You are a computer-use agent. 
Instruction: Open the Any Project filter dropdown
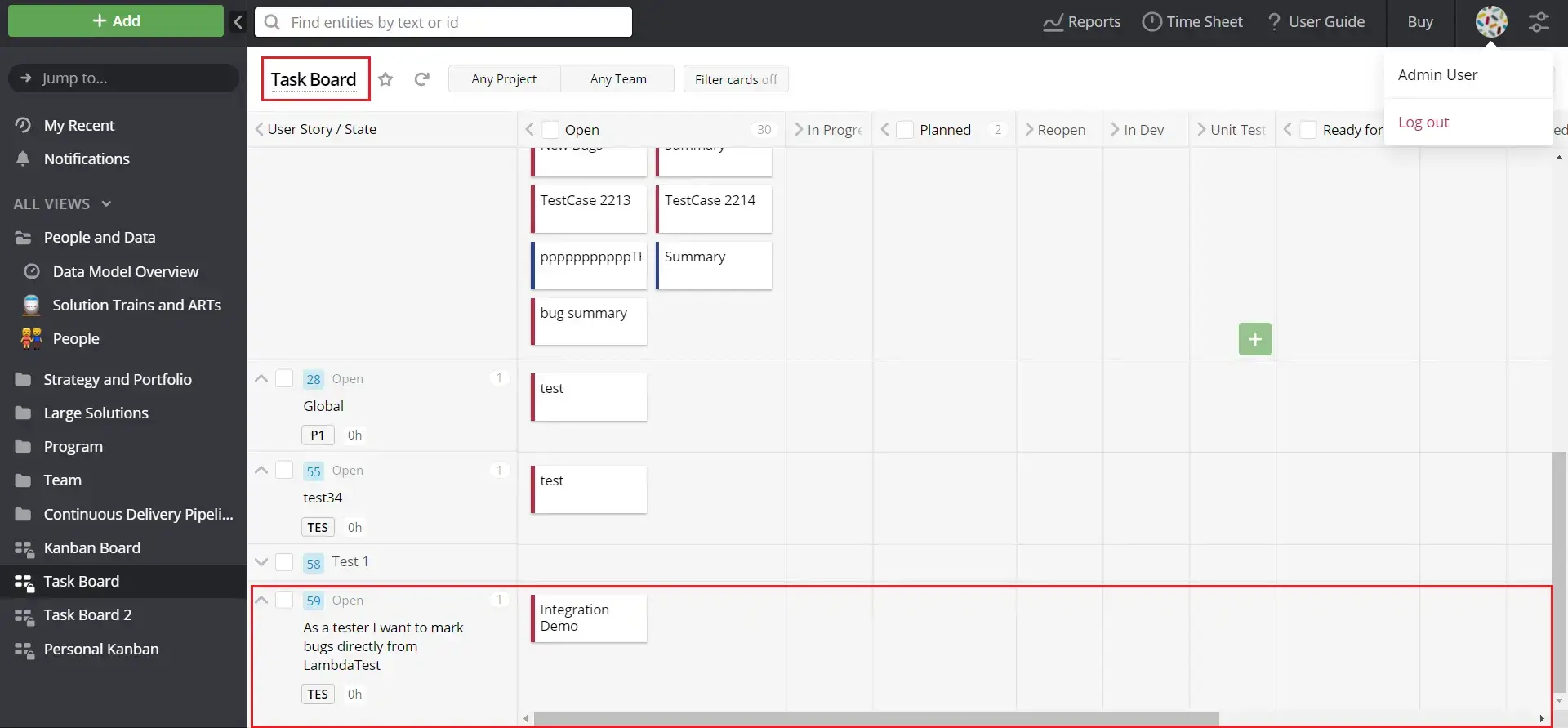504,79
